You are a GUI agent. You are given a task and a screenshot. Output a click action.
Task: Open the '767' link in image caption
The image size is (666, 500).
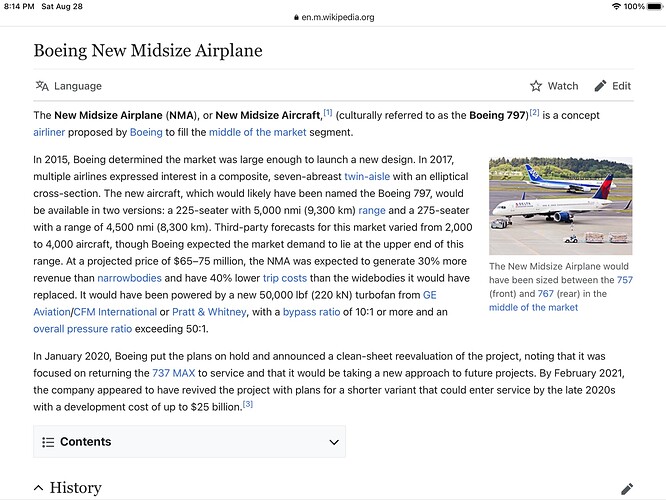click(x=545, y=294)
